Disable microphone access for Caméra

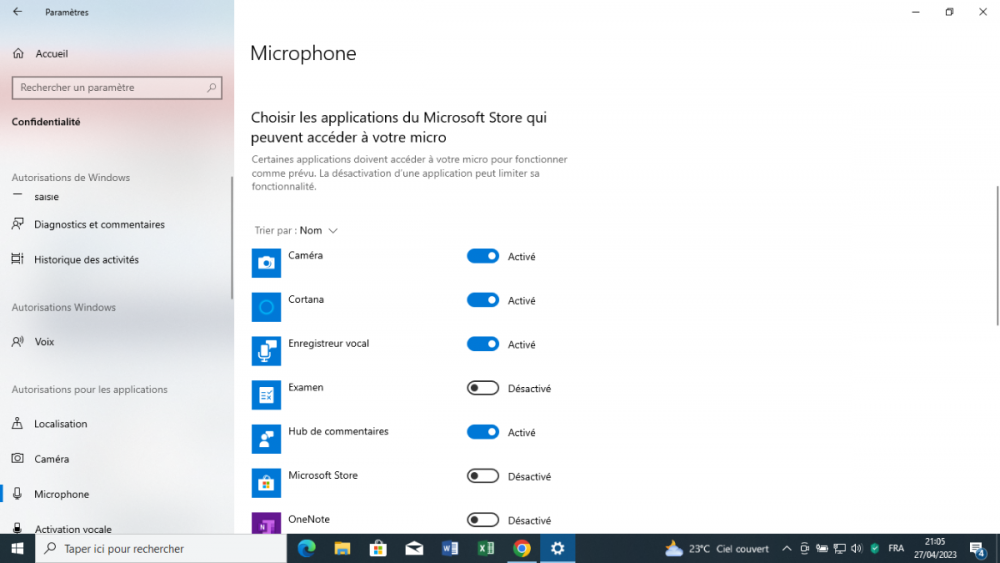click(483, 256)
